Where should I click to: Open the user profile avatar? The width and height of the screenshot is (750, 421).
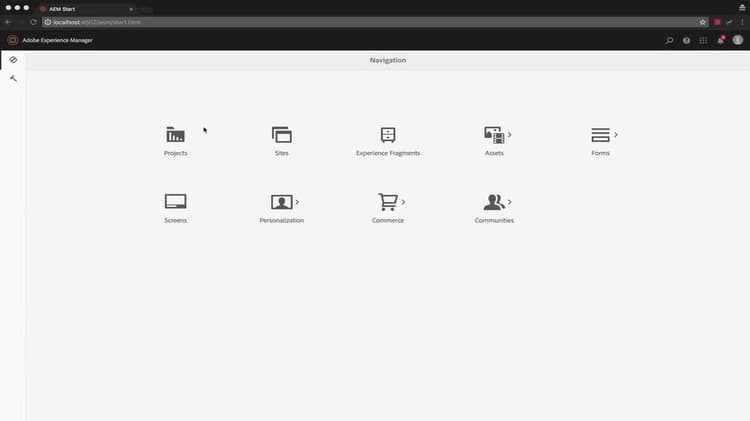click(x=738, y=40)
